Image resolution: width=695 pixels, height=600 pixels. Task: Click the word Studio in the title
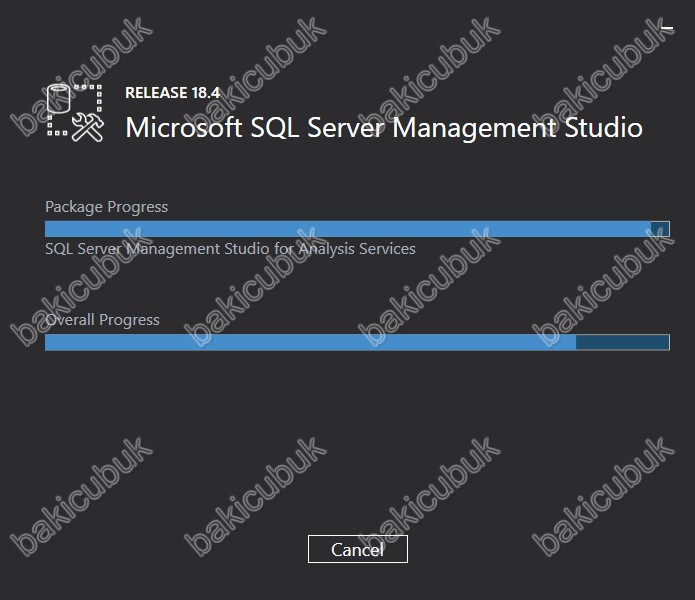tap(604, 128)
